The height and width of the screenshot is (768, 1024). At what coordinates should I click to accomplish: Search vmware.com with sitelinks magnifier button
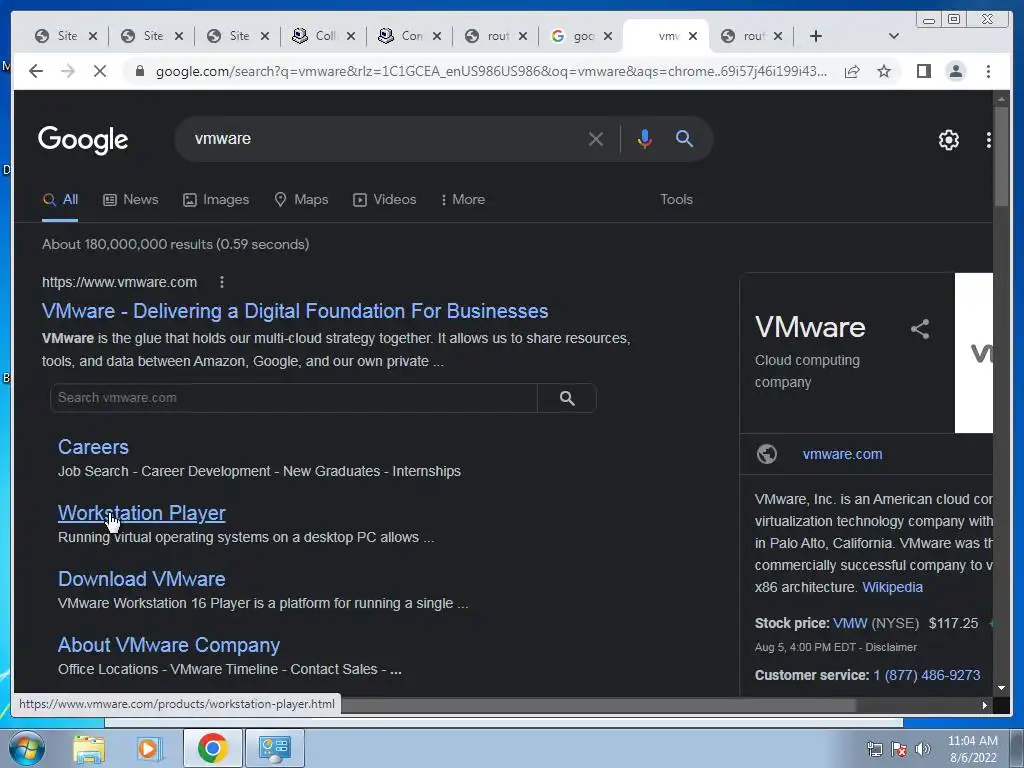click(x=567, y=398)
